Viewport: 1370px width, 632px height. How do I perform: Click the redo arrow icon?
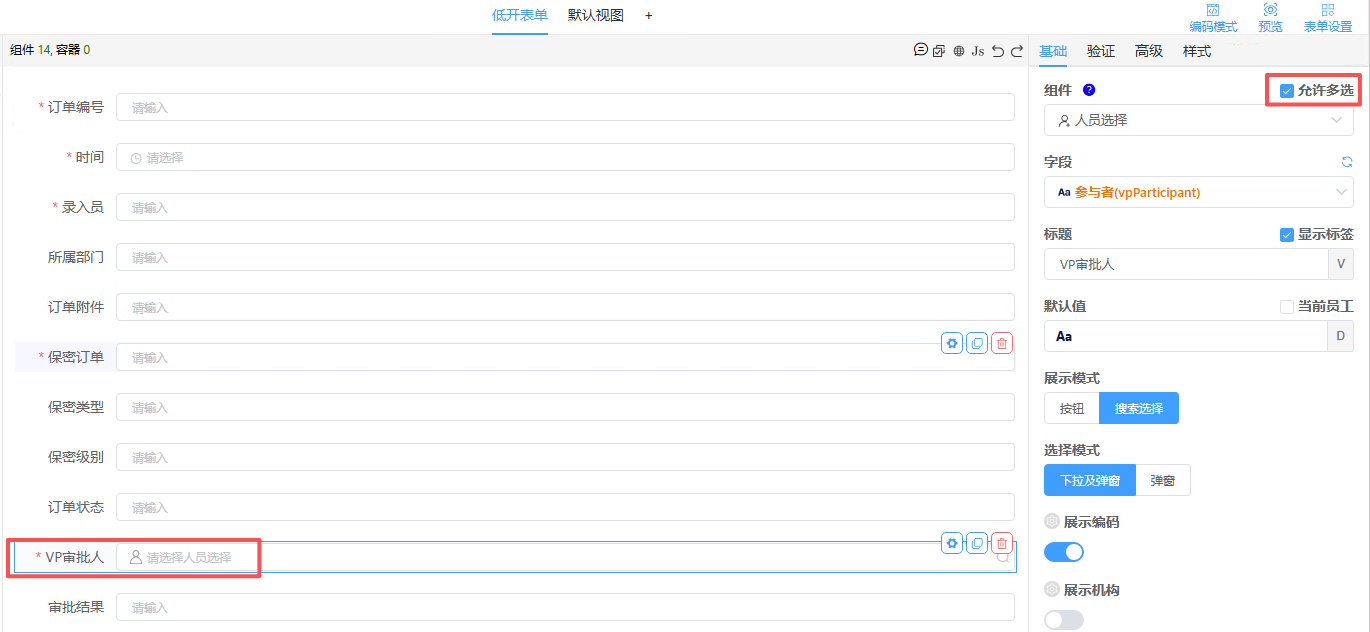click(x=1017, y=49)
